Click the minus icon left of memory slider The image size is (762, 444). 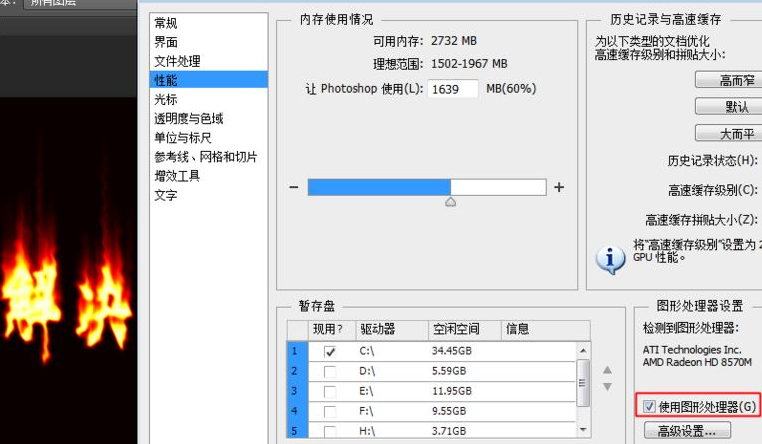coord(294,187)
